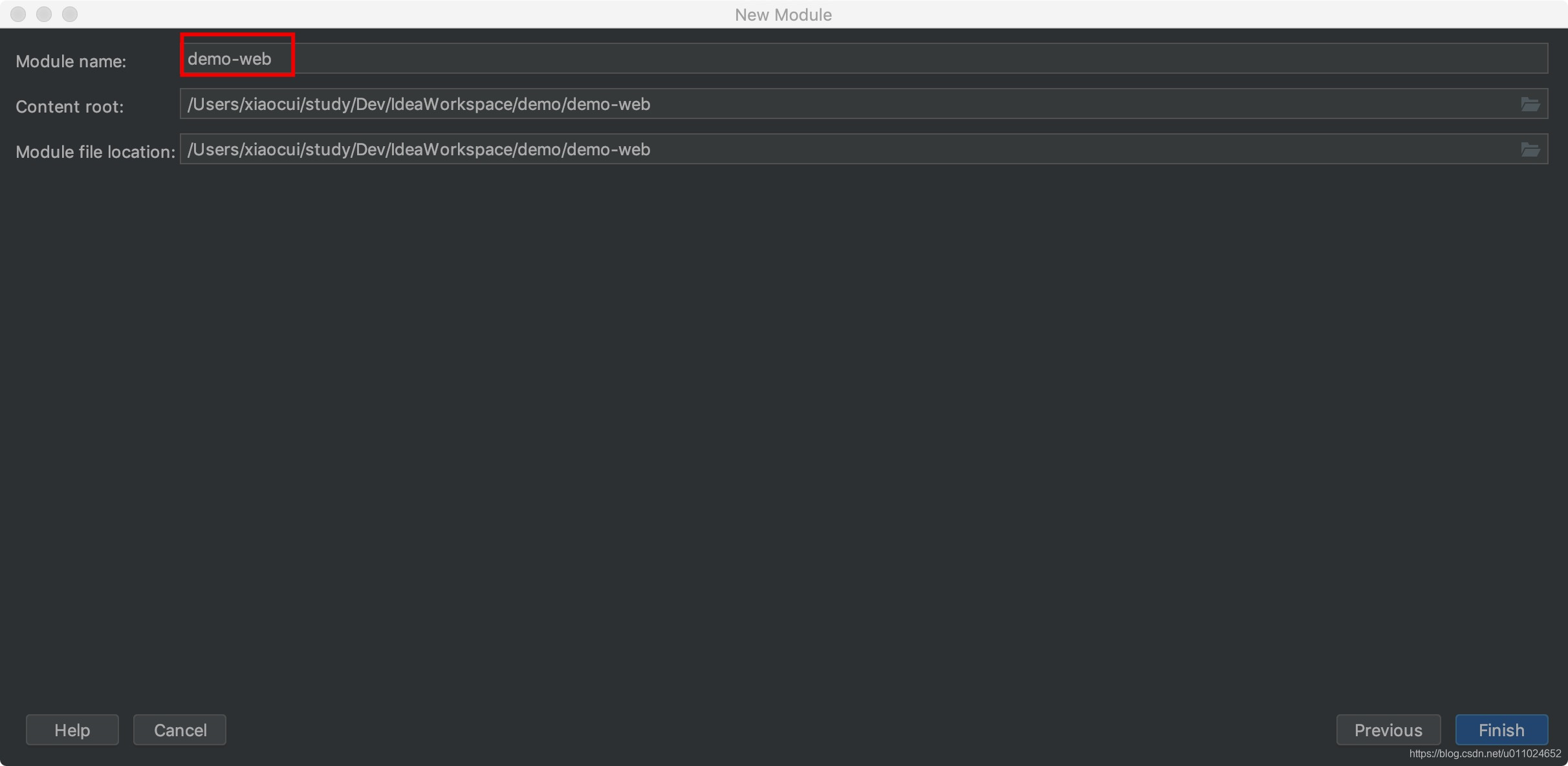Place cursor in Module file location field

coord(1035,149)
